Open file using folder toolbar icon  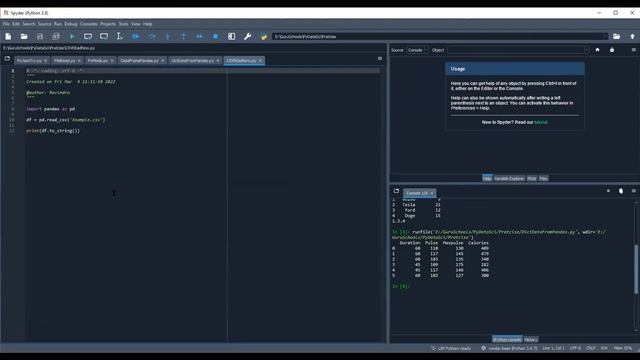[x=24, y=36]
